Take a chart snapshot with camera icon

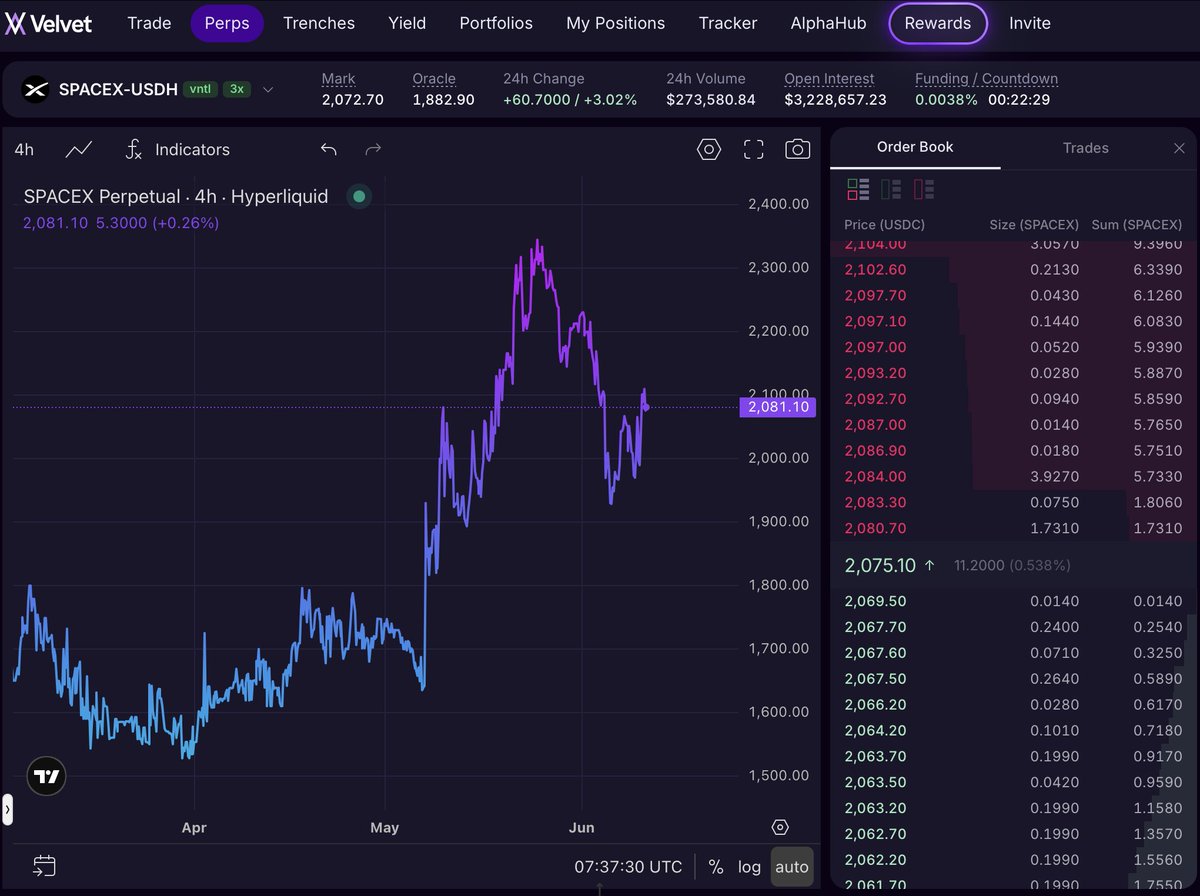[797, 149]
